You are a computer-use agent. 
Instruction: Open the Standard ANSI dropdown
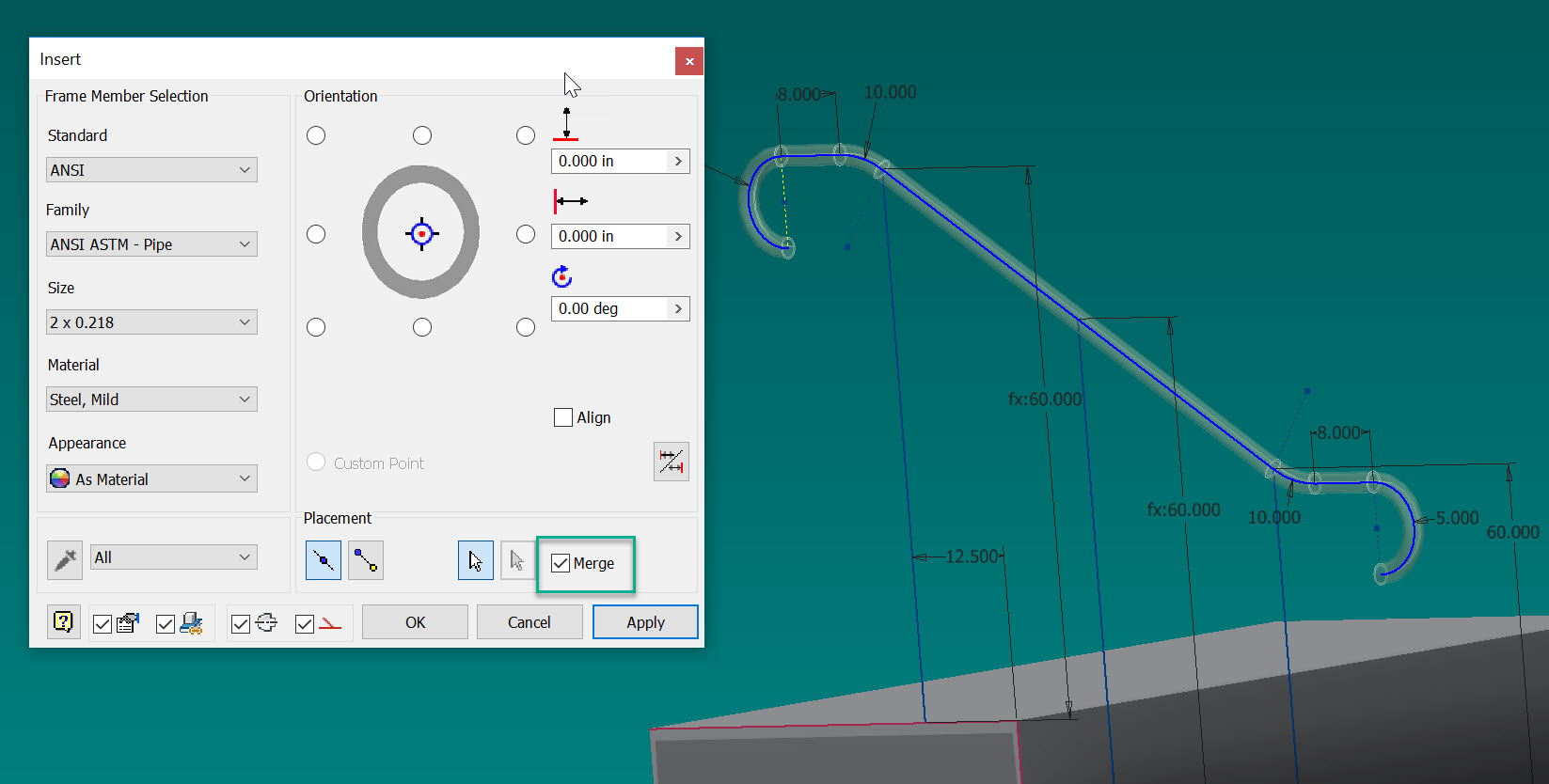pyautogui.click(x=151, y=170)
